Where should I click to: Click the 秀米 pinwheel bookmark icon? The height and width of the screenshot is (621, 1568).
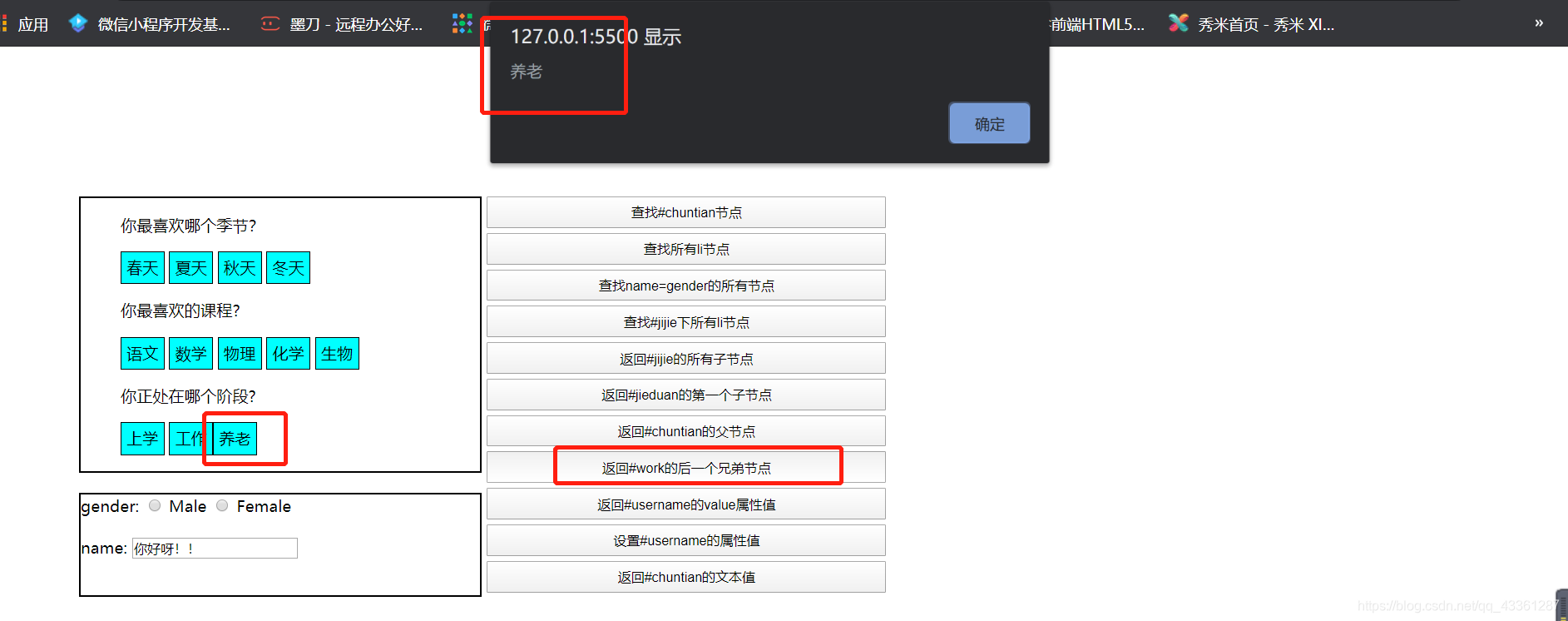(x=1178, y=23)
